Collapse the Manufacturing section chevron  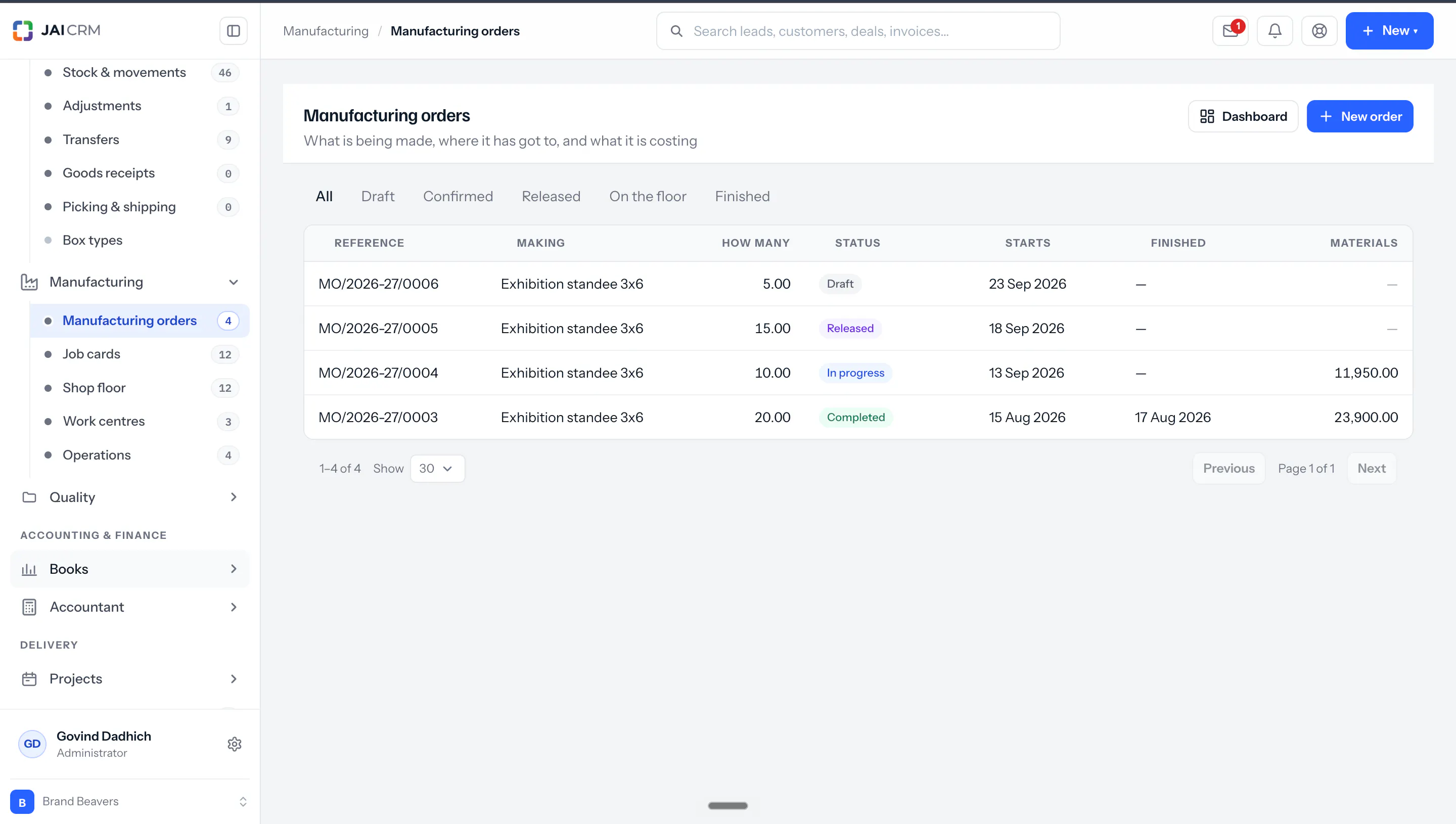tap(233, 282)
